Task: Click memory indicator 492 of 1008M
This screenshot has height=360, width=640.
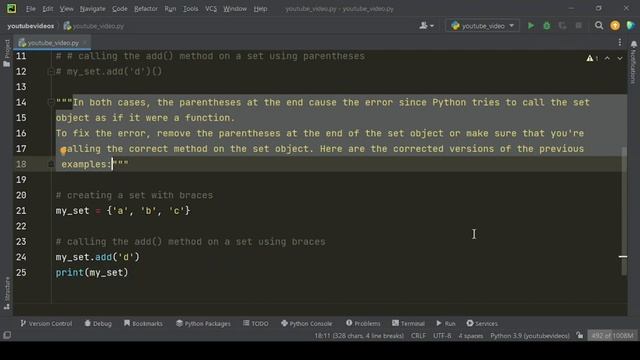Action: (612, 336)
